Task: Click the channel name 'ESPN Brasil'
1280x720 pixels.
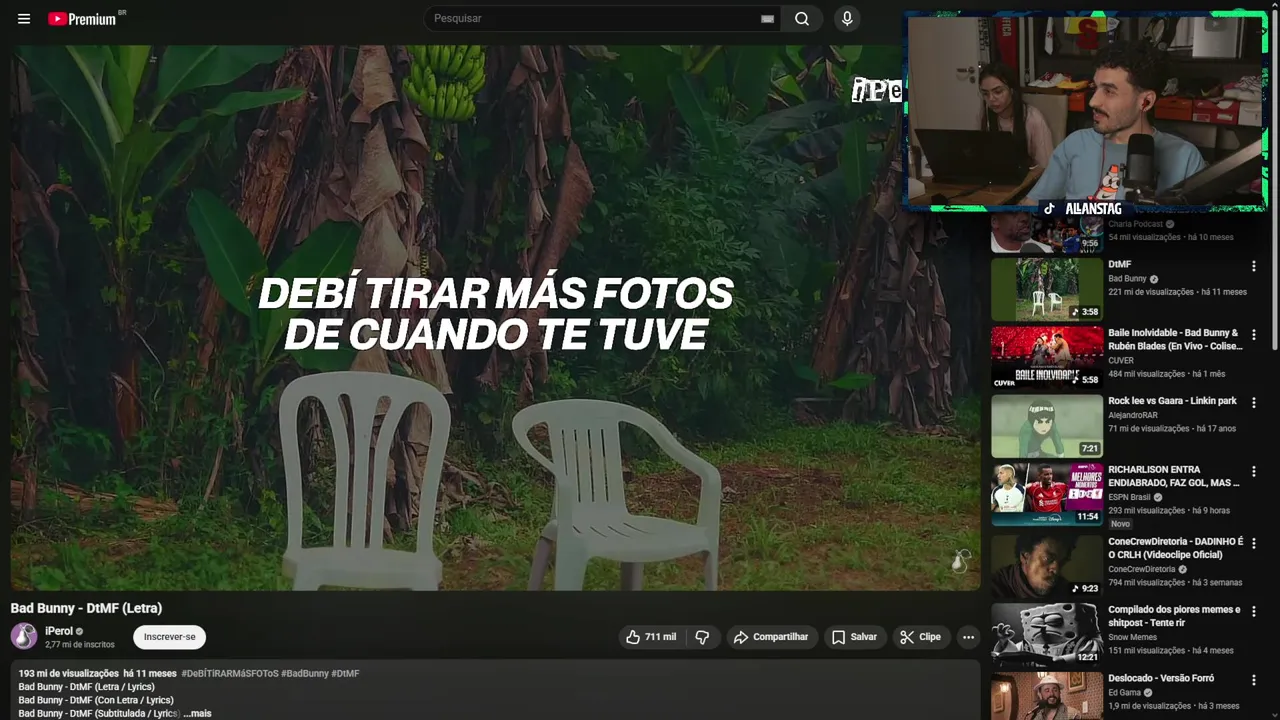Action: point(1129,497)
